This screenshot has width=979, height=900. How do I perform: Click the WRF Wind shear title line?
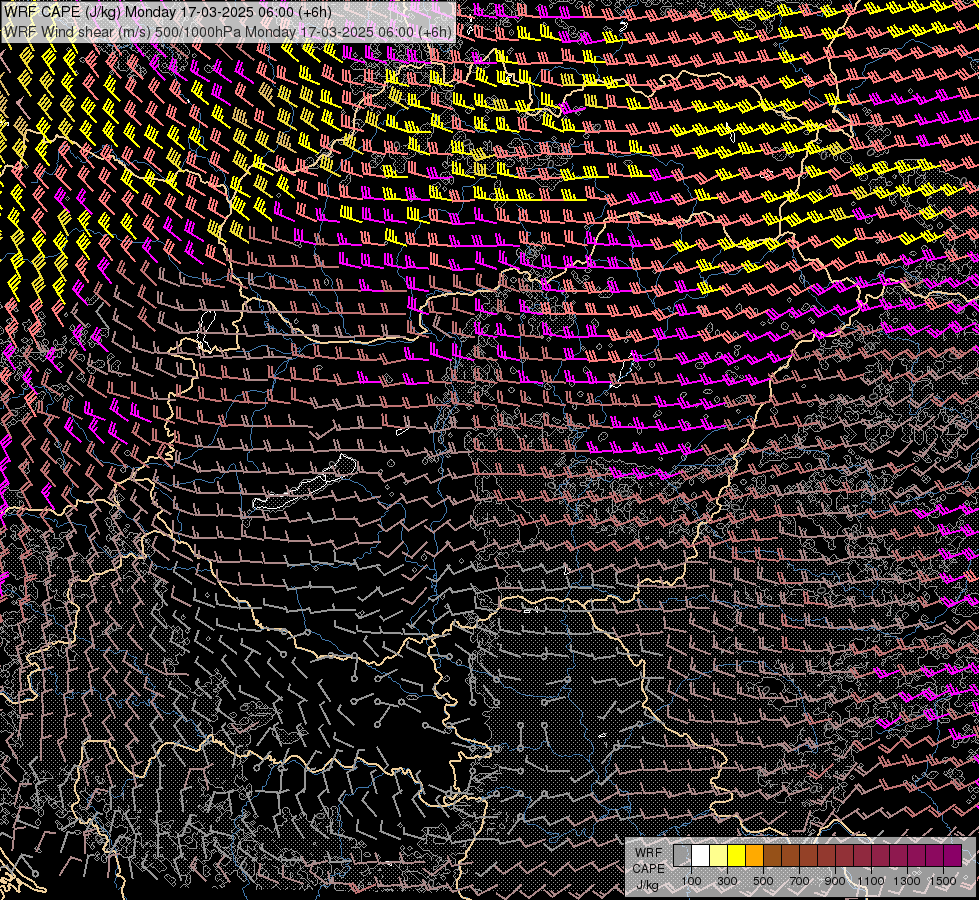click(228, 32)
